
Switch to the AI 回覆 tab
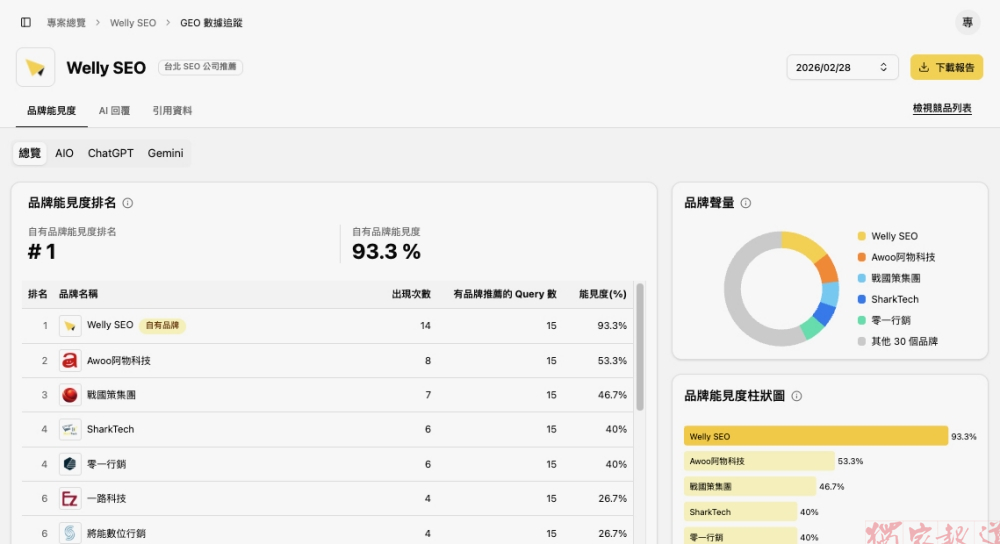[114, 111]
